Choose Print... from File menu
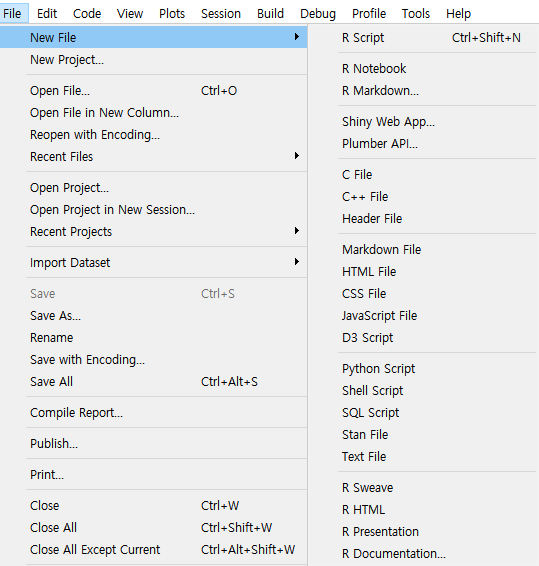This screenshot has width=539, height=566. click(153, 475)
